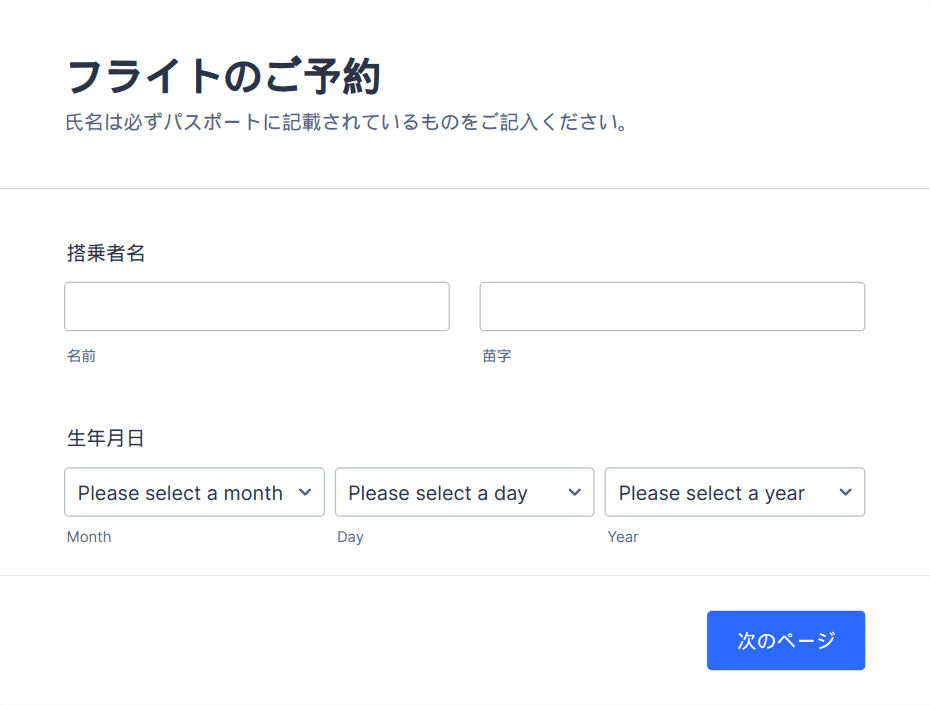The width and height of the screenshot is (930, 705).
Task: Focus the 苗字 last name input field
Action: pos(673,307)
